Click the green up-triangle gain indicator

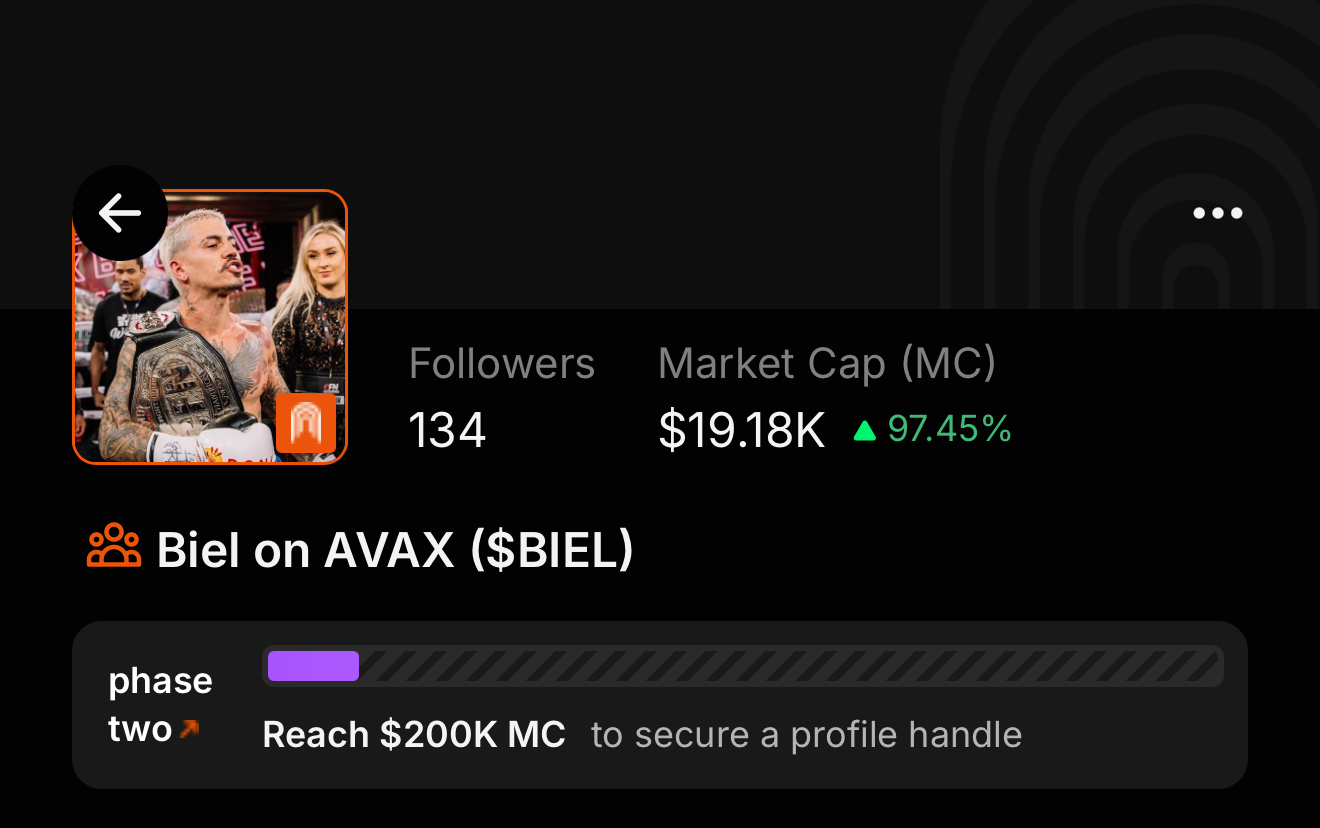[864, 431]
